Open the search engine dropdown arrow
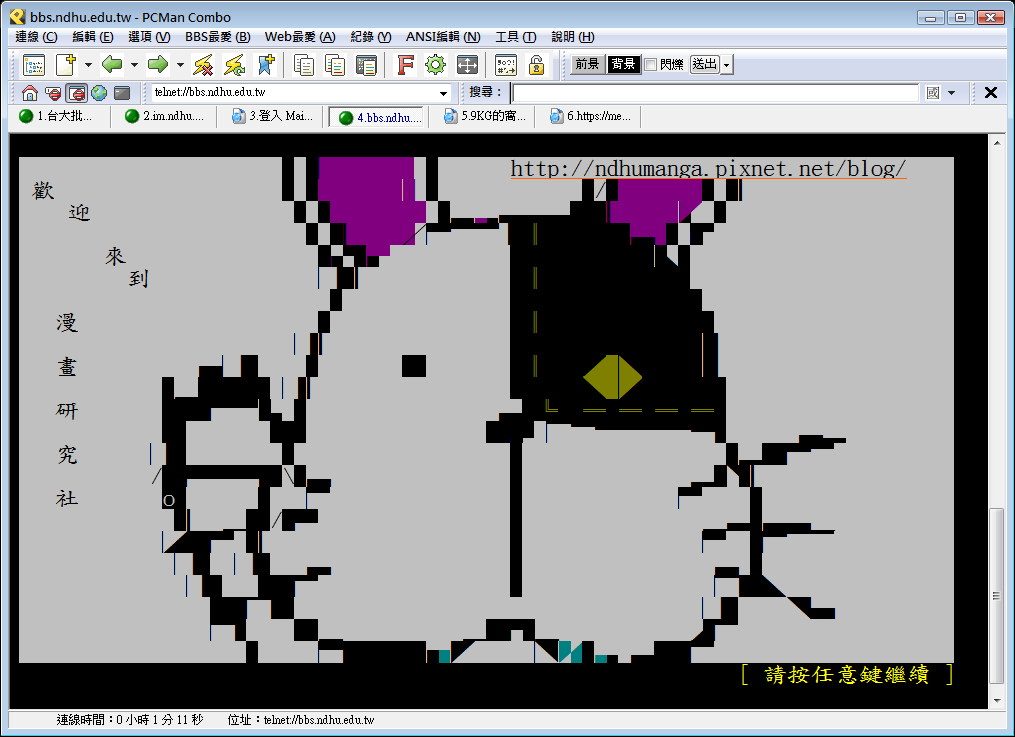This screenshot has width=1015, height=737. (x=952, y=93)
